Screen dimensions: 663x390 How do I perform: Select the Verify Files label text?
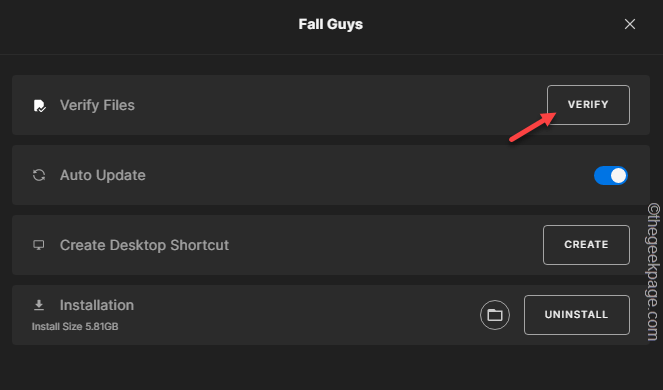click(97, 105)
